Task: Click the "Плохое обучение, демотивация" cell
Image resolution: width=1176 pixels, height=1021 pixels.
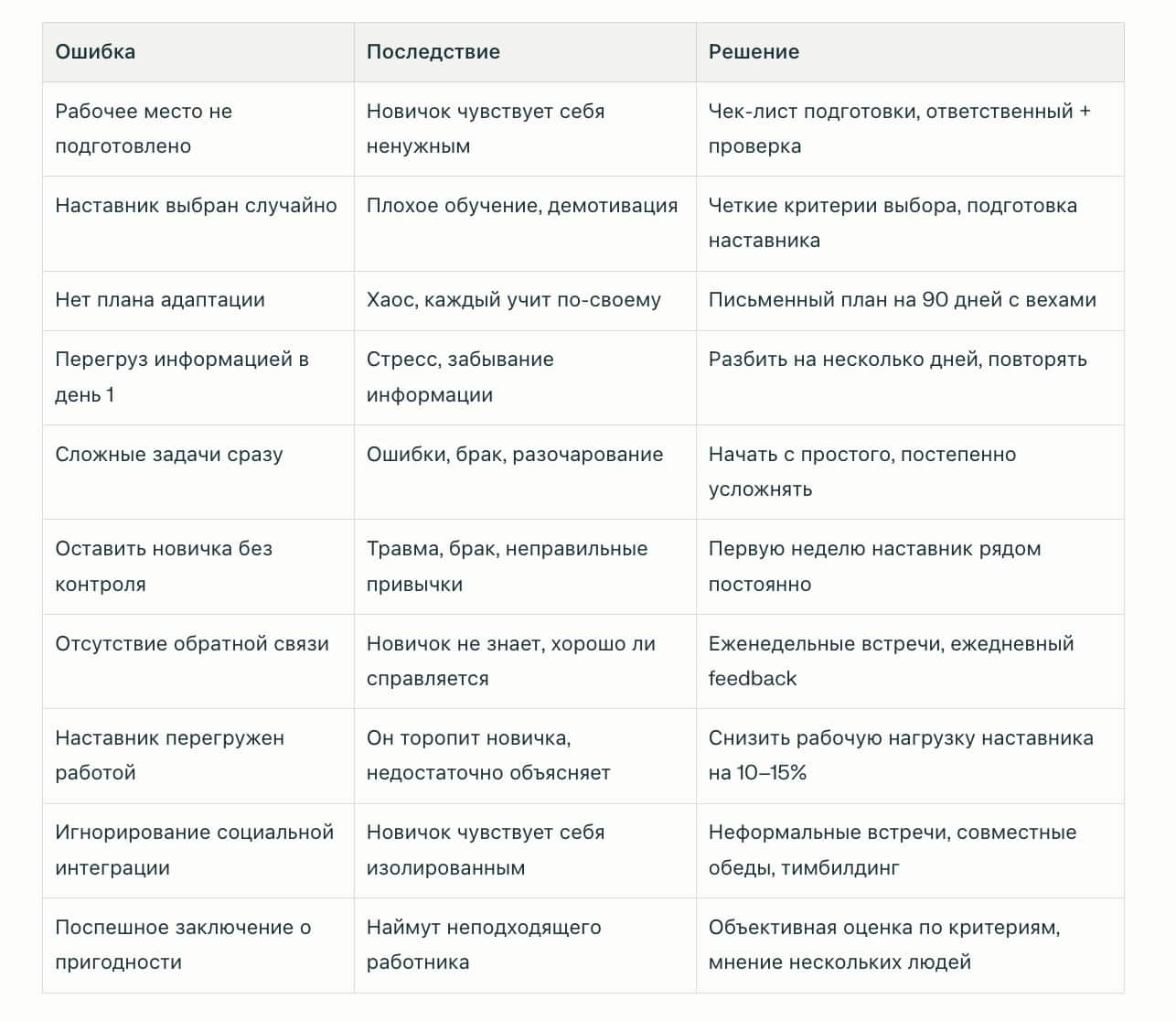Action: [x=522, y=206]
